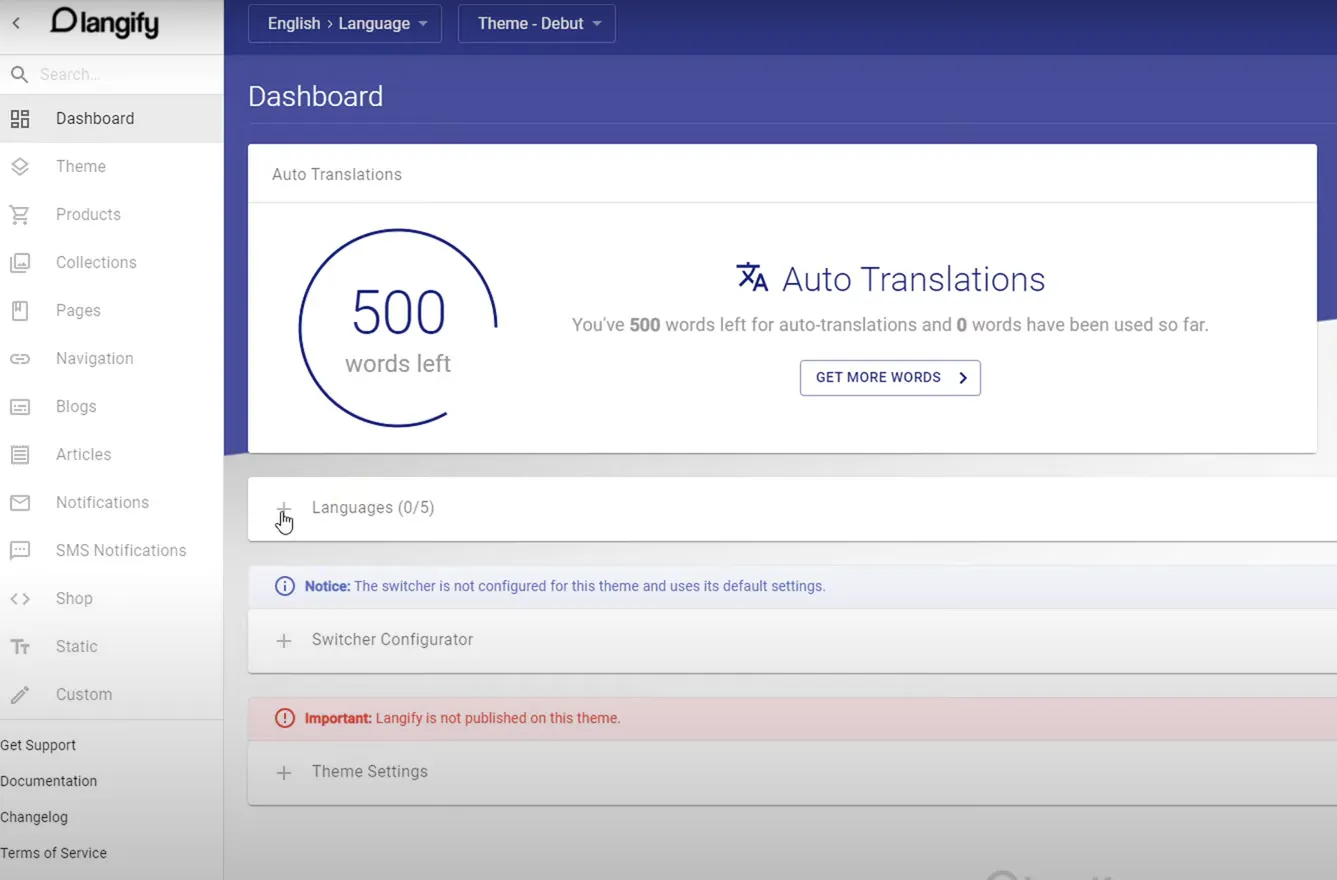Image resolution: width=1337 pixels, height=880 pixels.
Task: Click the Blogs icon in sidebar
Action: coord(20,407)
